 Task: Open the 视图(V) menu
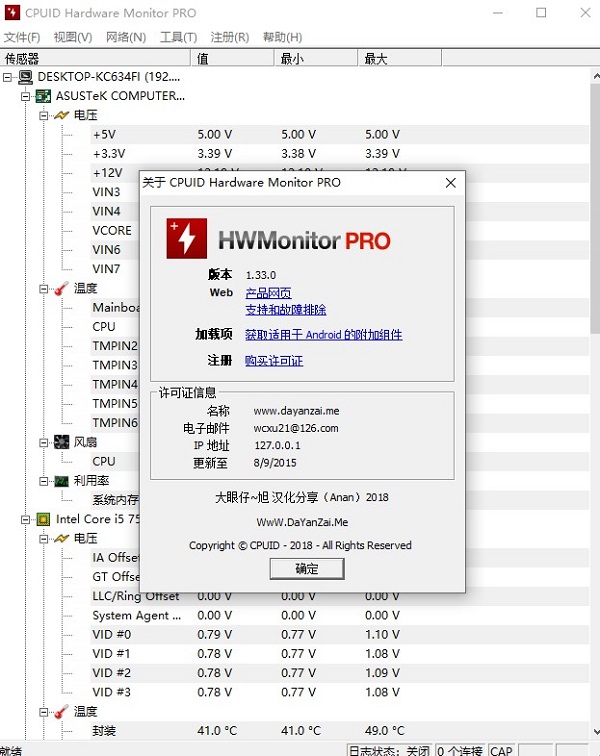(x=73, y=37)
